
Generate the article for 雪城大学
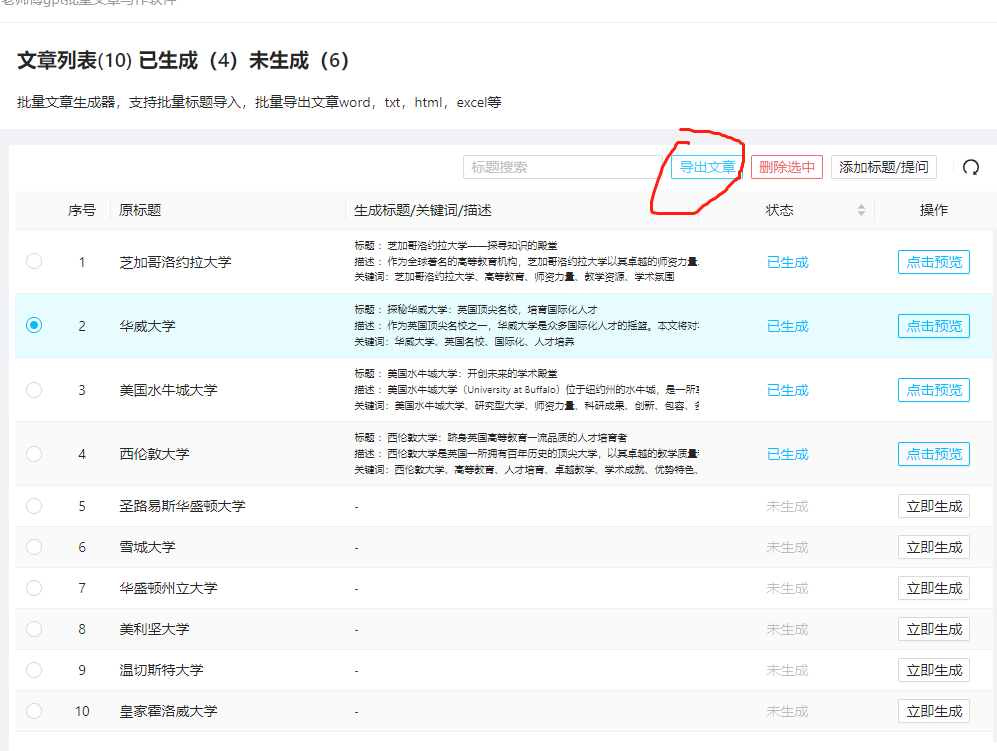[x=933, y=547]
